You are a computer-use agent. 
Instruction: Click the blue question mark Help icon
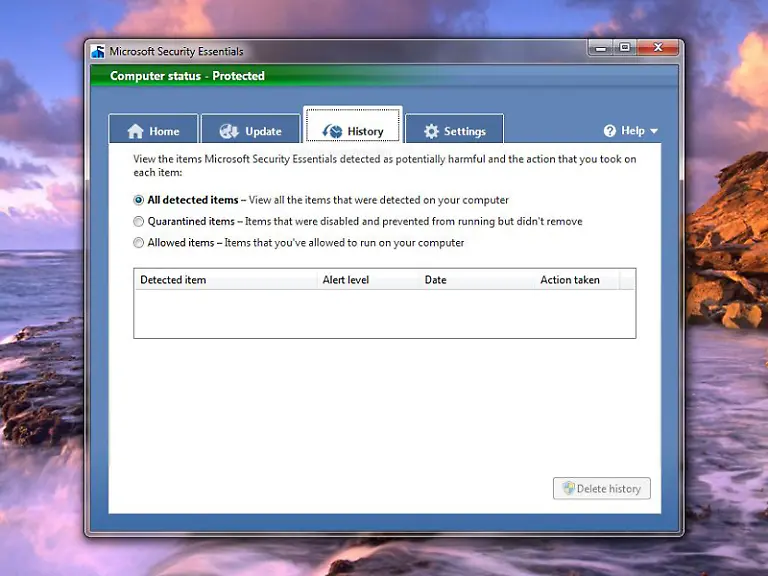610,131
